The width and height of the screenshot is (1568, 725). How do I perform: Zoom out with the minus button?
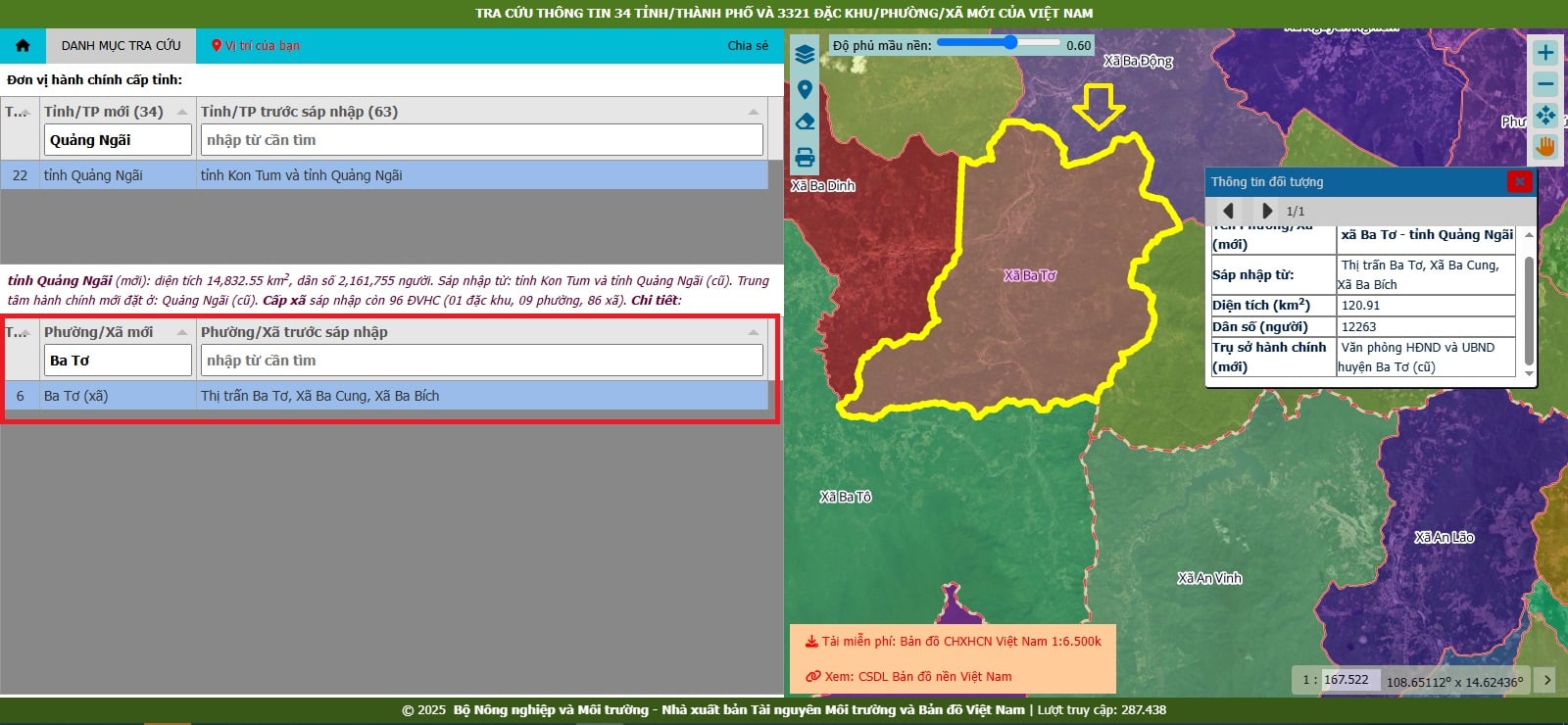(1545, 84)
